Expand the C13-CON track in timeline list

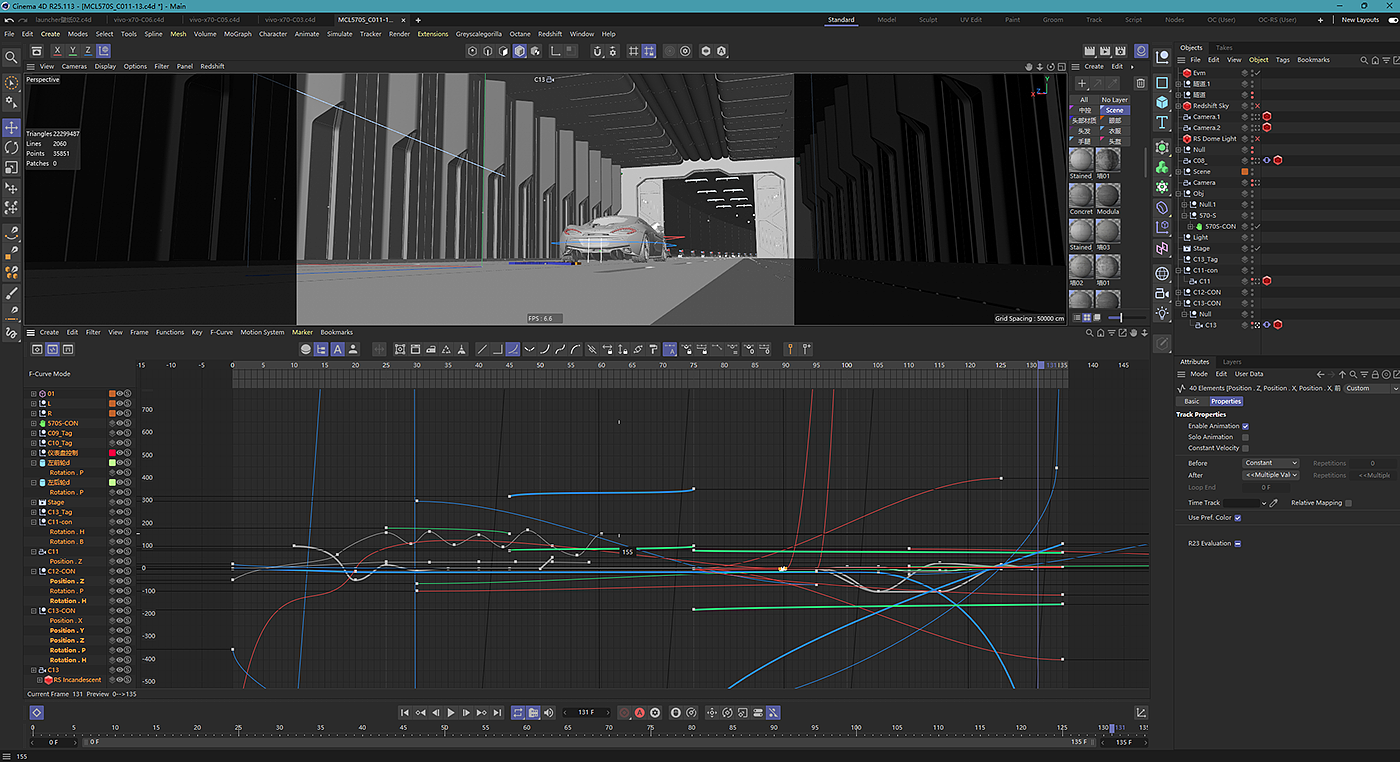(x=34, y=610)
